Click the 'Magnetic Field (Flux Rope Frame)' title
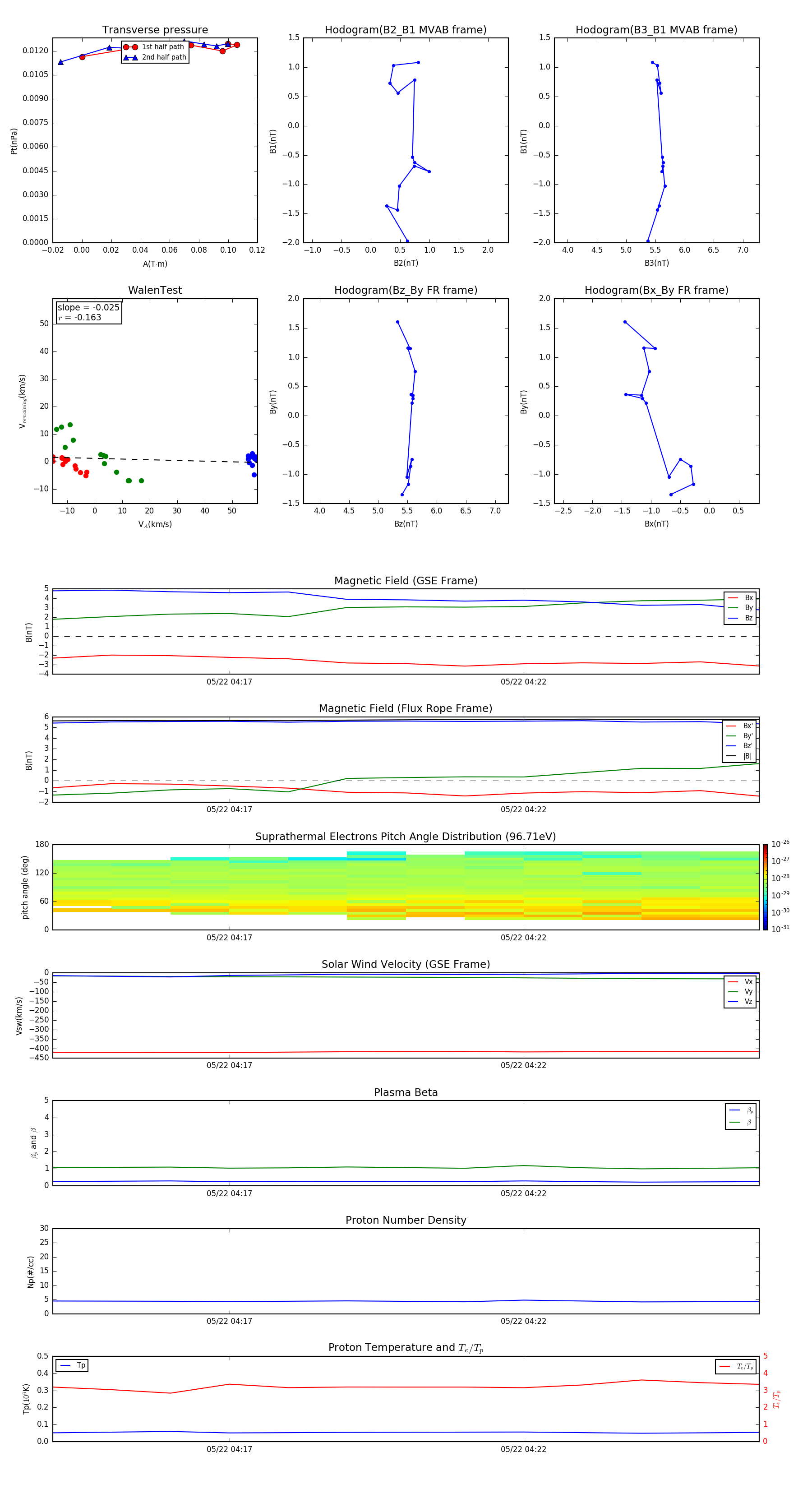The image size is (812, 1489). (406, 709)
